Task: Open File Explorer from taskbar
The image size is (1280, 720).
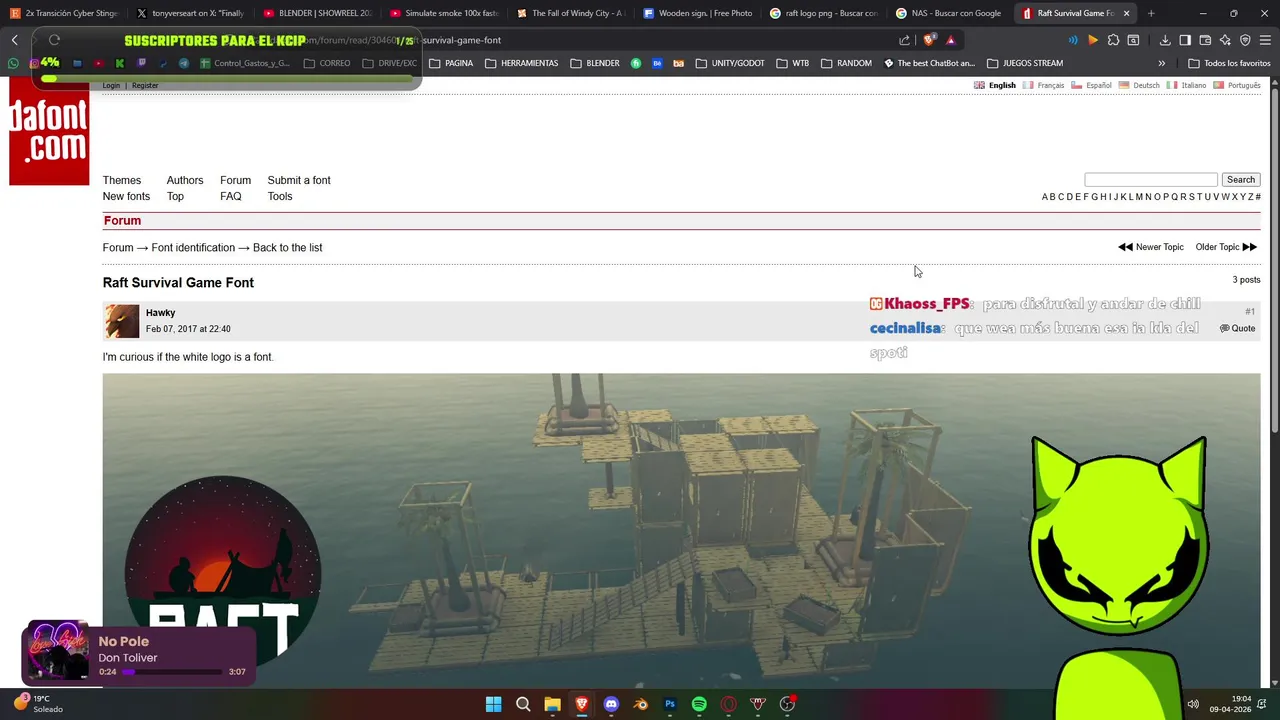Action: click(x=552, y=704)
